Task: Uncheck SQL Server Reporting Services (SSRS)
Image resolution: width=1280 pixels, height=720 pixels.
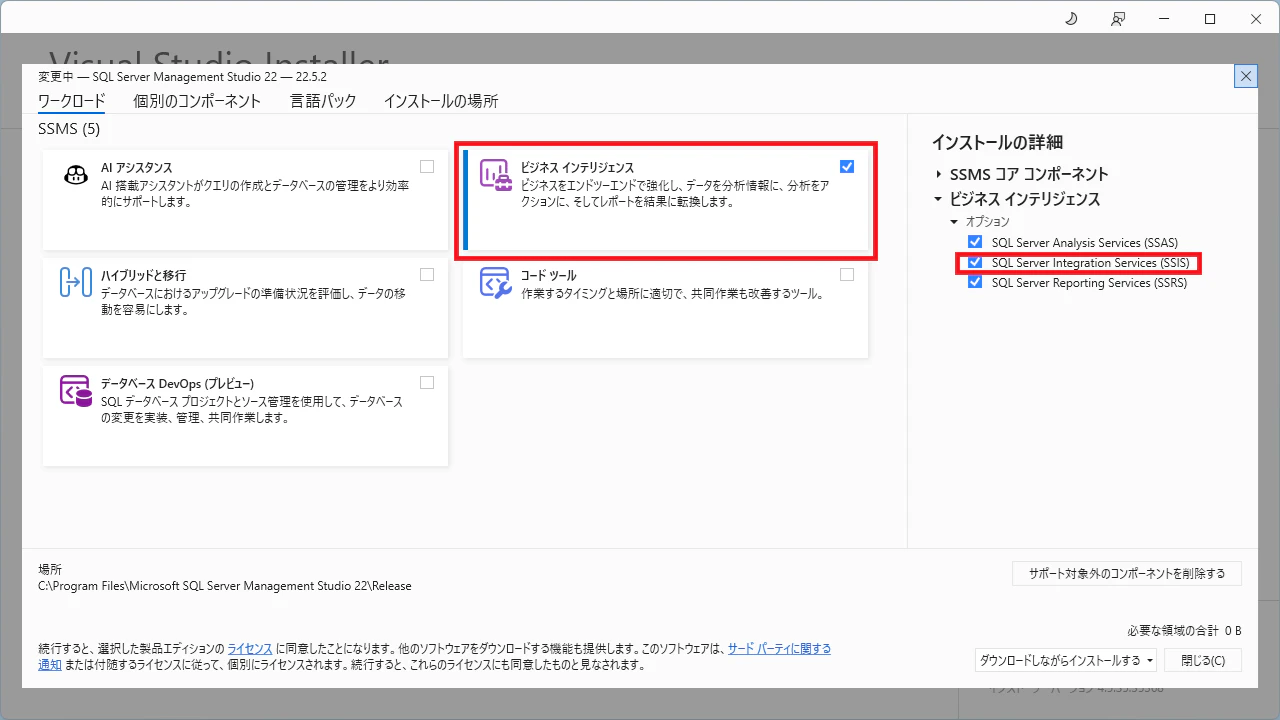Action: point(975,283)
